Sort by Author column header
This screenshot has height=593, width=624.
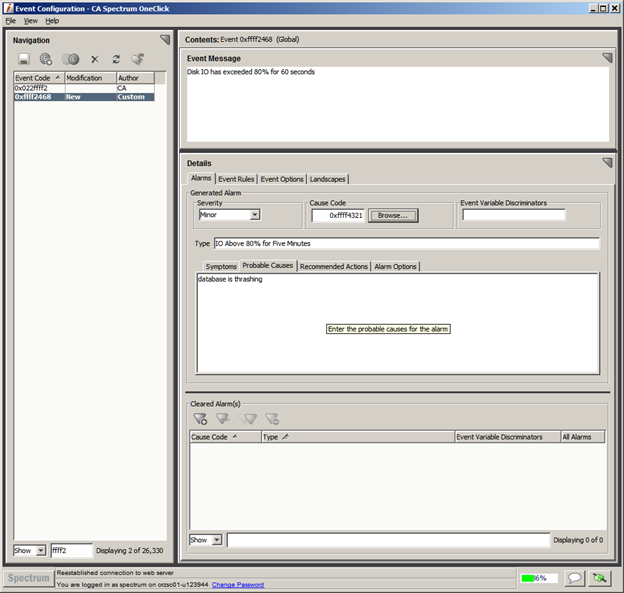point(135,78)
